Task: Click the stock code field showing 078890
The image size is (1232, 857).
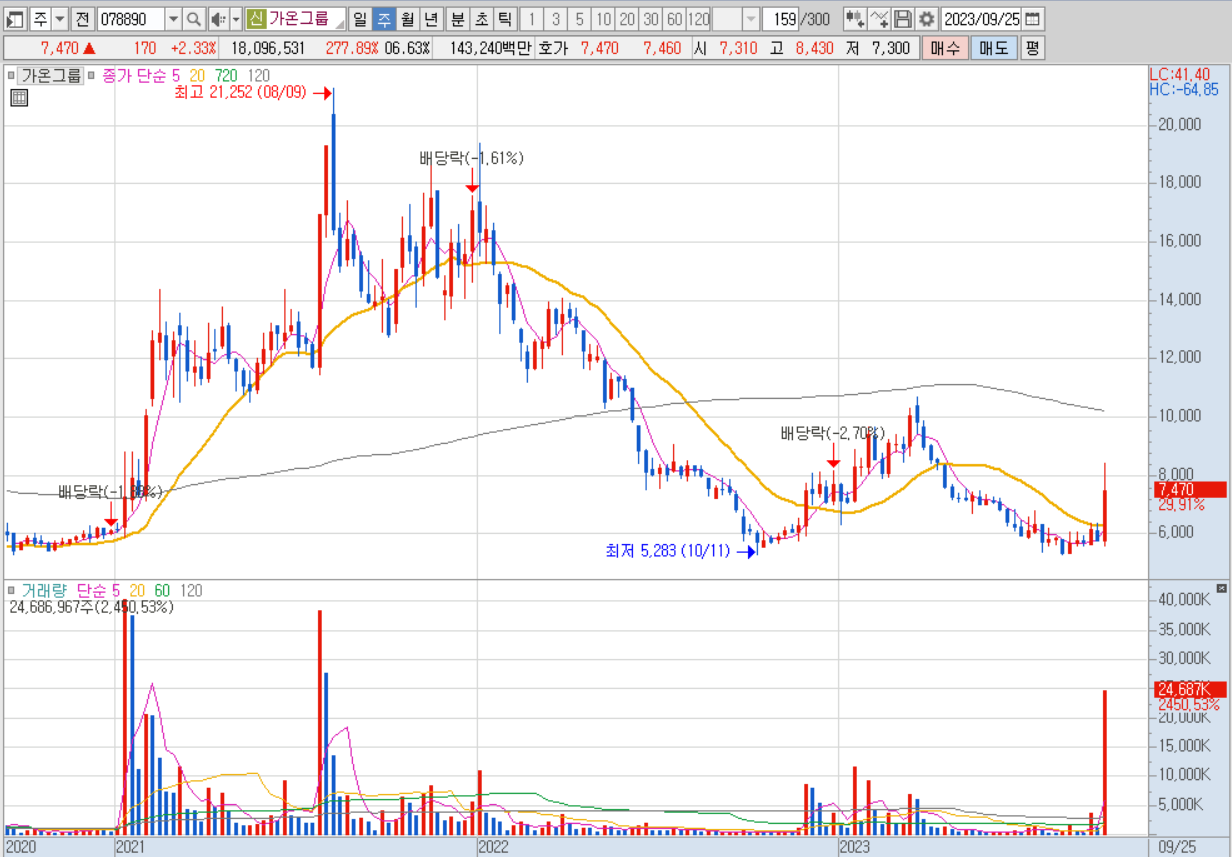Action: point(129,19)
